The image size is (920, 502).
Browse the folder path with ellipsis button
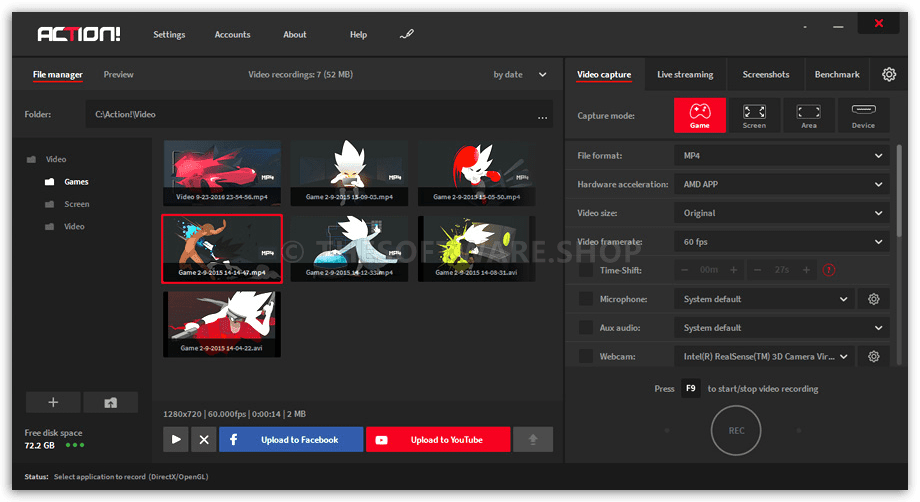pos(542,117)
